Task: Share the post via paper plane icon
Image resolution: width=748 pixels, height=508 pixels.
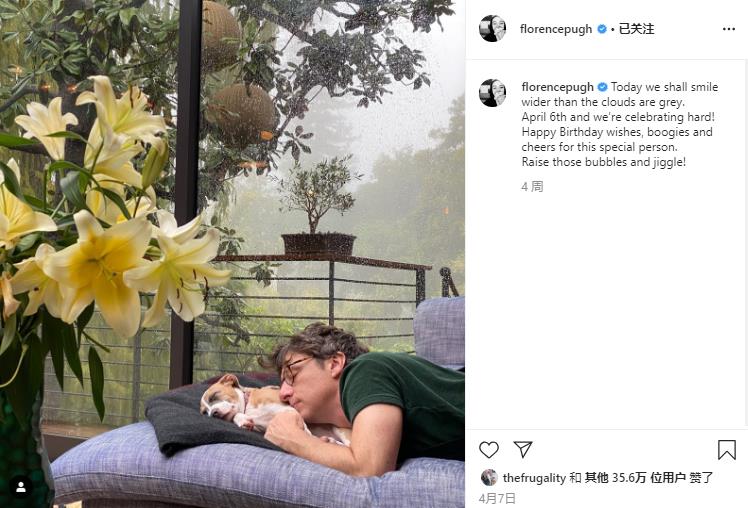Action: pyautogui.click(x=523, y=449)
